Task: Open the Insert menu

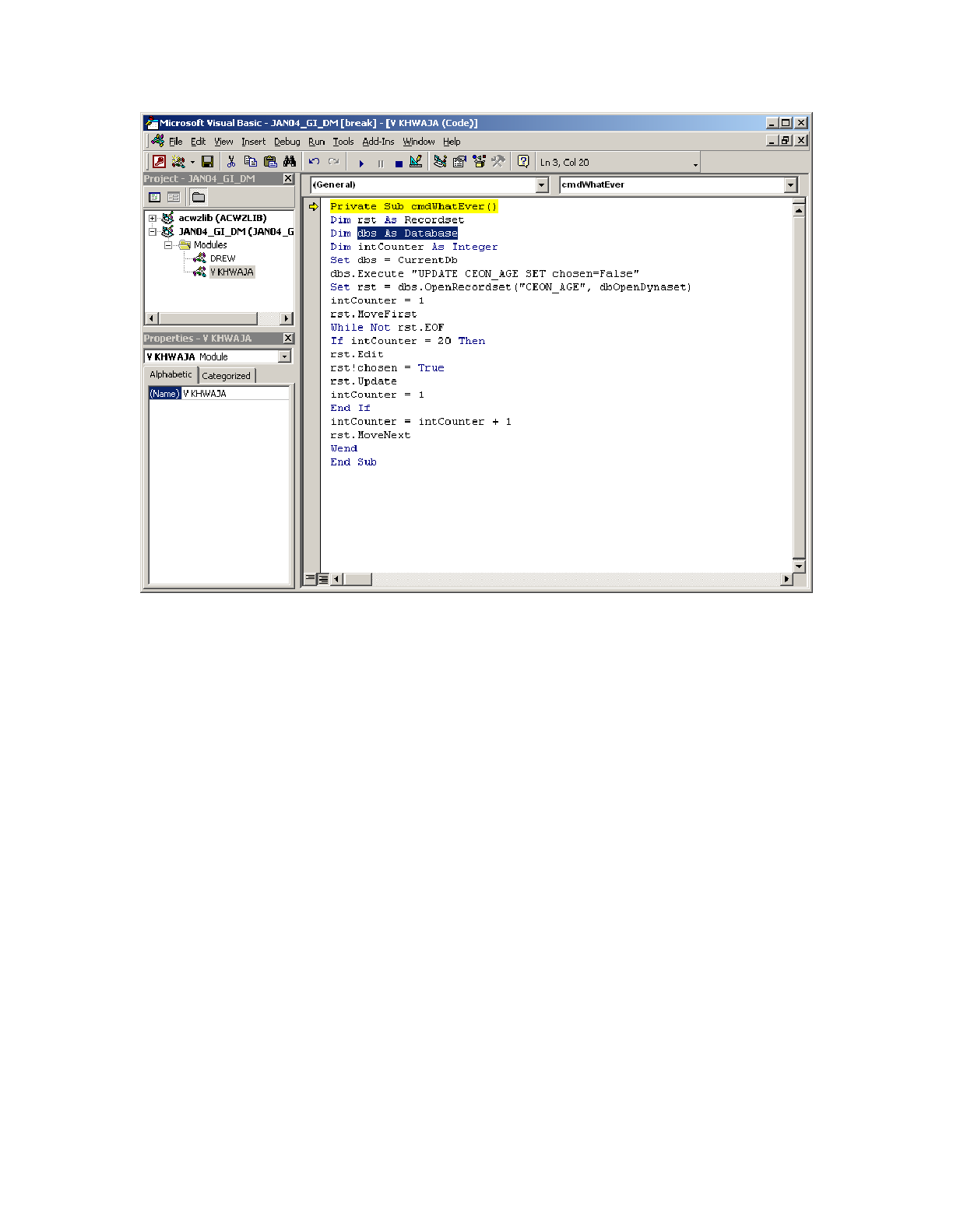Action: (253, 142)
